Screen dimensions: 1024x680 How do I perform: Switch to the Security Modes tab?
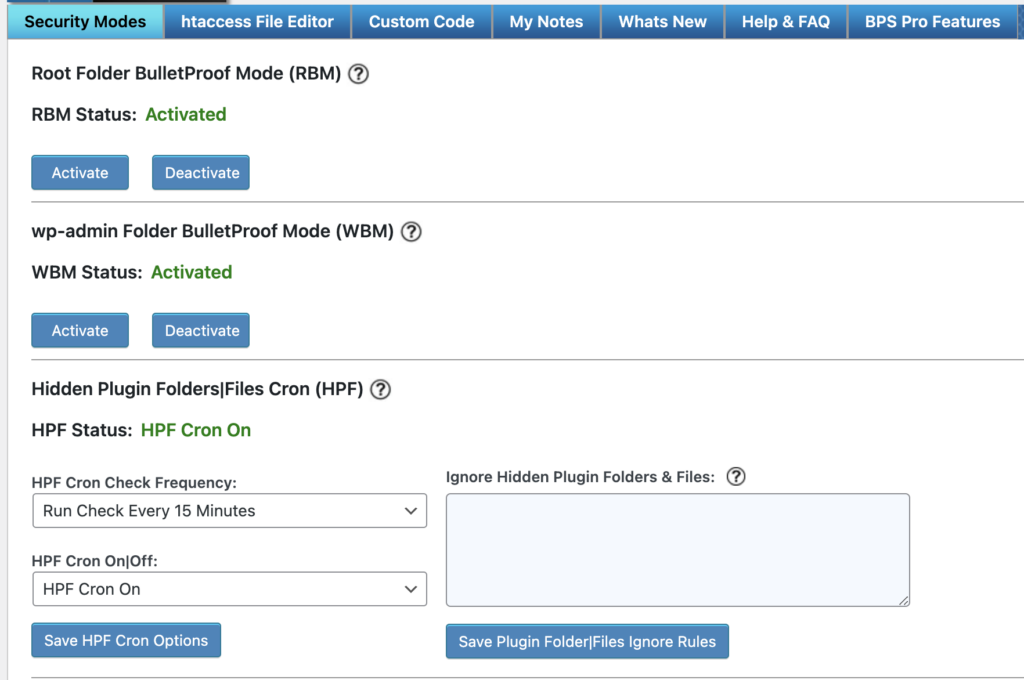(86, 22)
